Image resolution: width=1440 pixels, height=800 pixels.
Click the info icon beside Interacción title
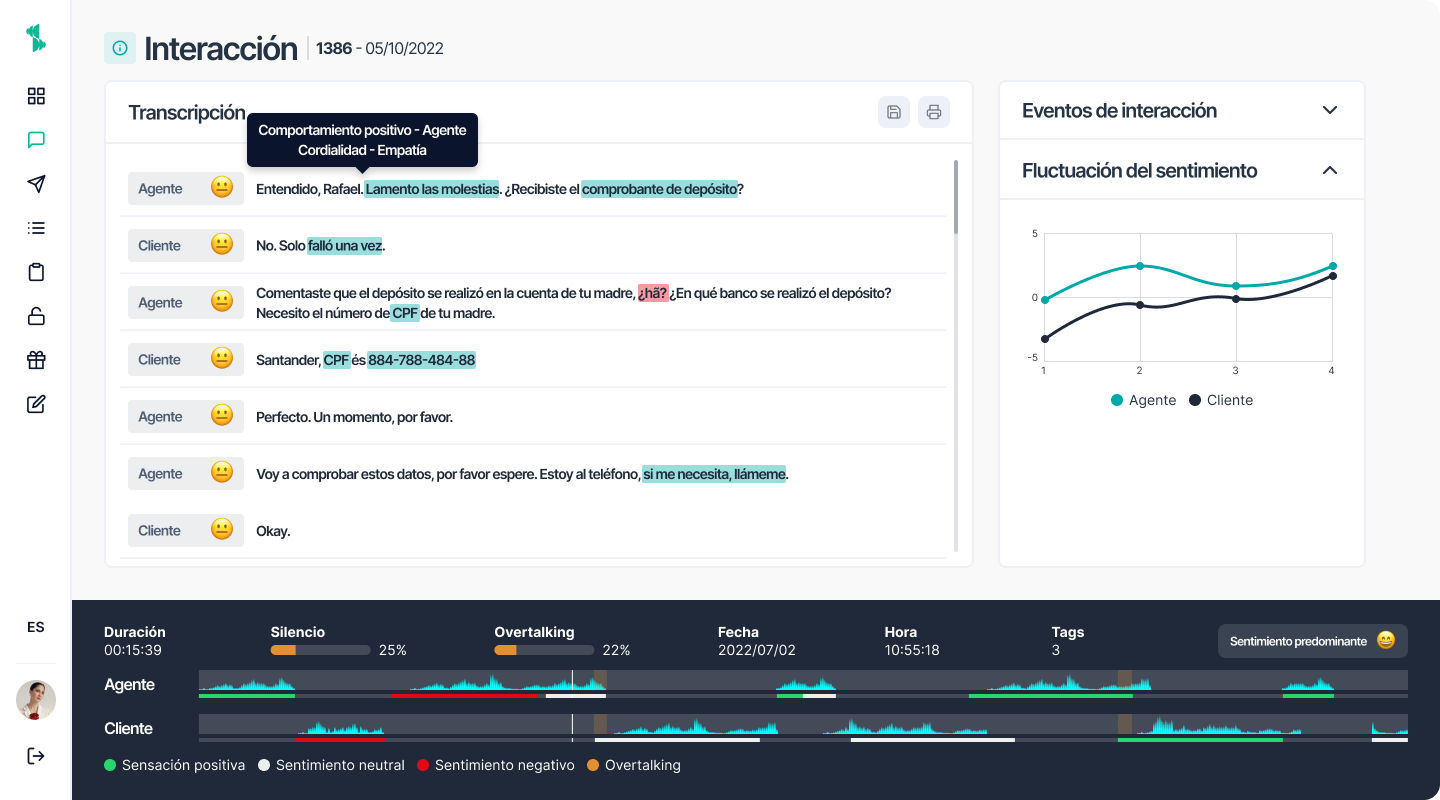click(x=120, y=48)
